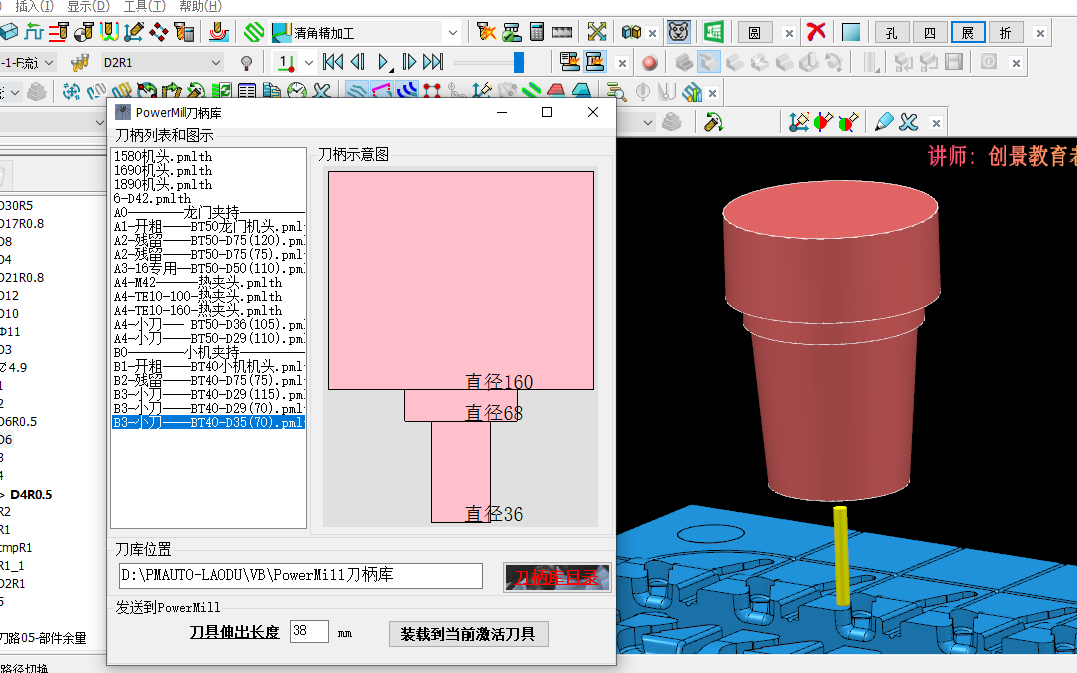Viewport: 1077px width, 673px height.
Task: Click the 折 button
Action: (1006, 33)
